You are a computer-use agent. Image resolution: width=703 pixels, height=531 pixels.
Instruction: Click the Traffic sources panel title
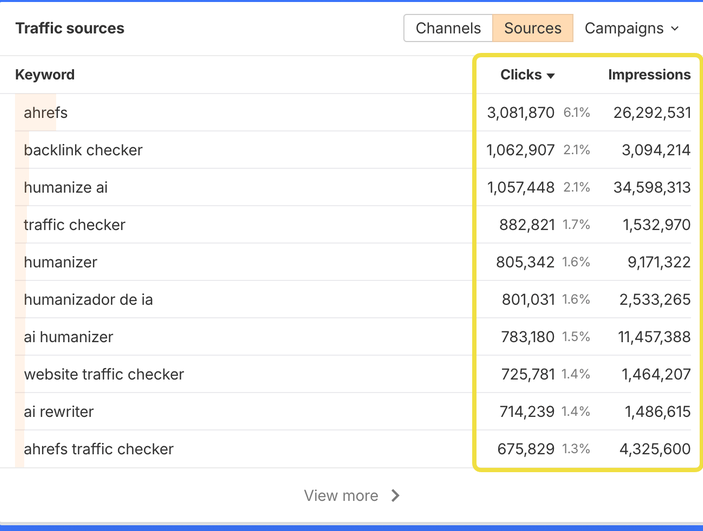pyautogui.click(x=70, y=28)
